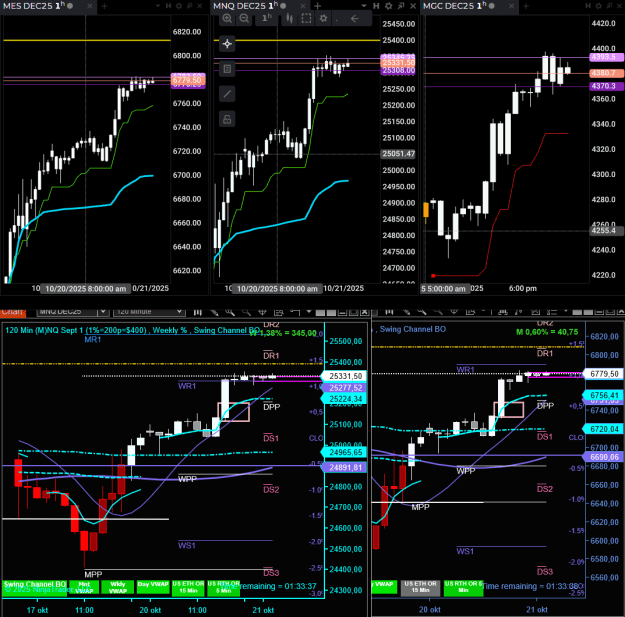
Task: Add a new tab in the MNQ panel
Action: 317,6
